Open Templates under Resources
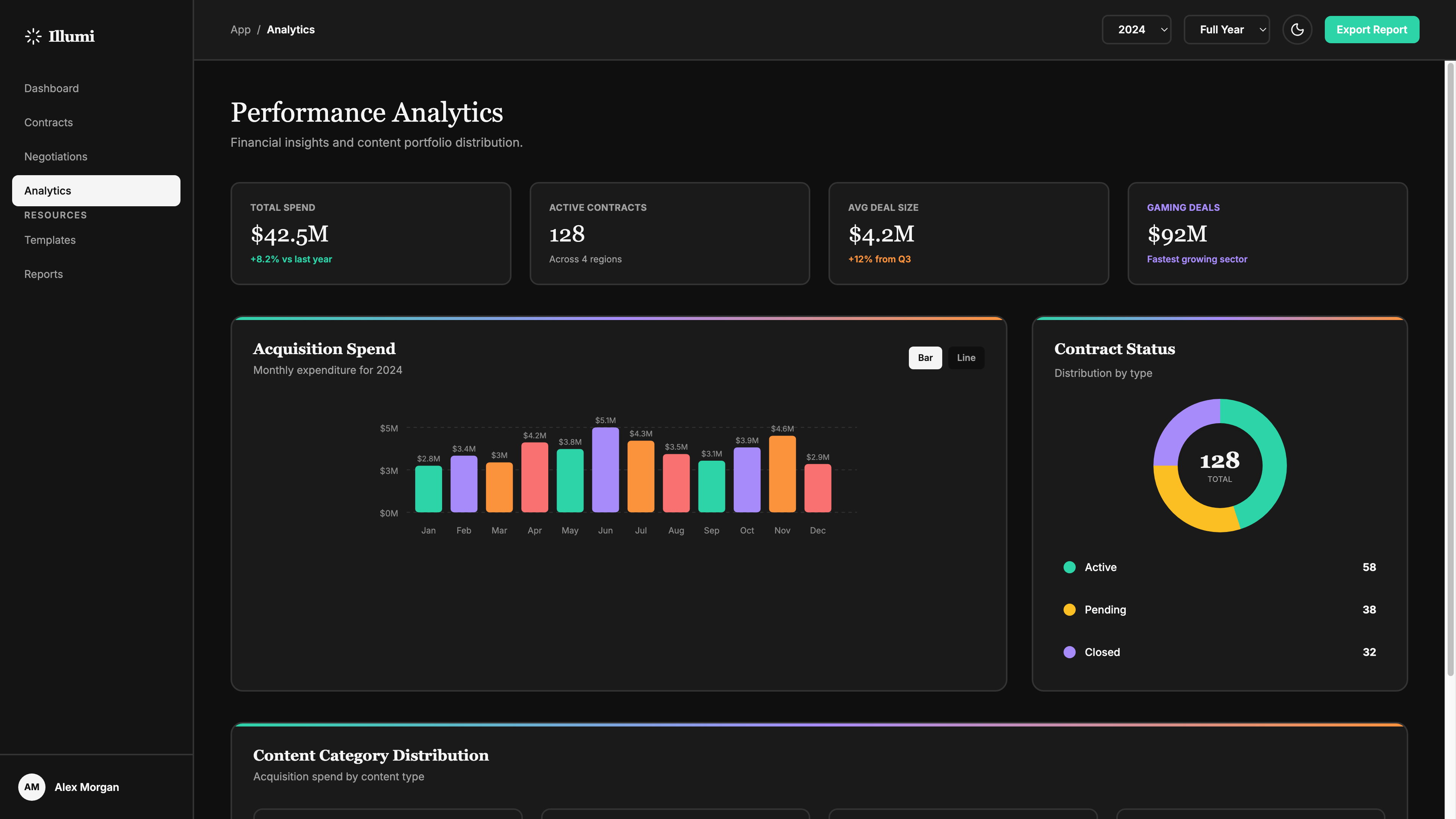The width and height of the screenshot is (1456, 819). pyautogui.click(x=50, y=240)
